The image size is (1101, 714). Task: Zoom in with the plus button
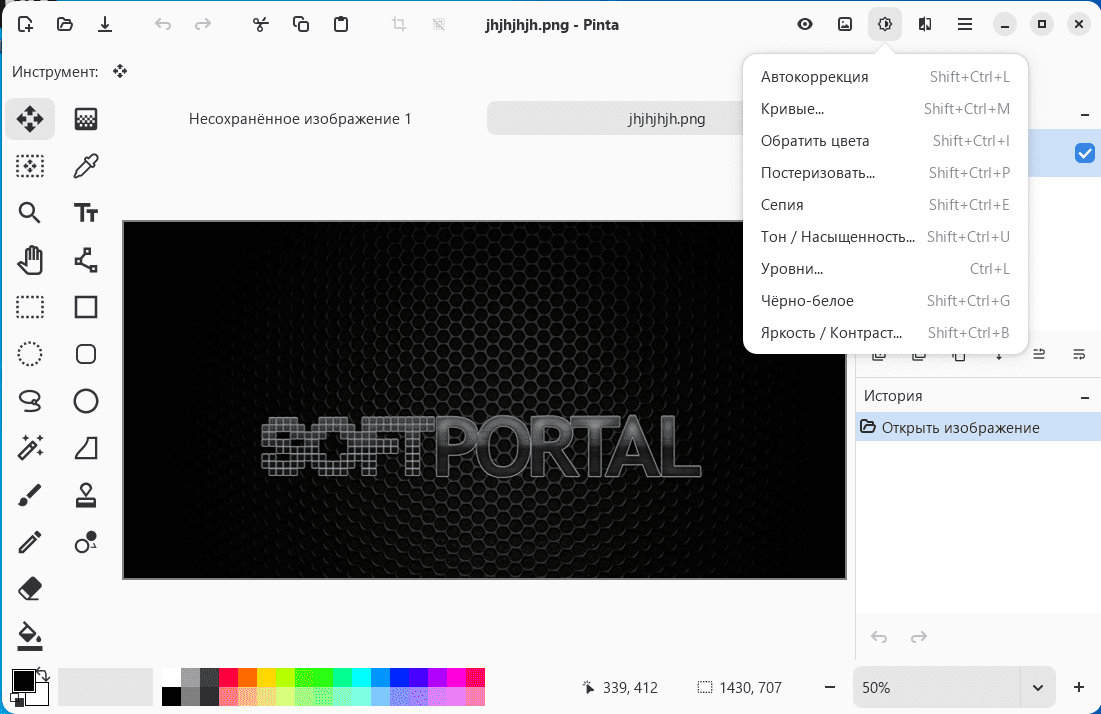pos(1079,687)
